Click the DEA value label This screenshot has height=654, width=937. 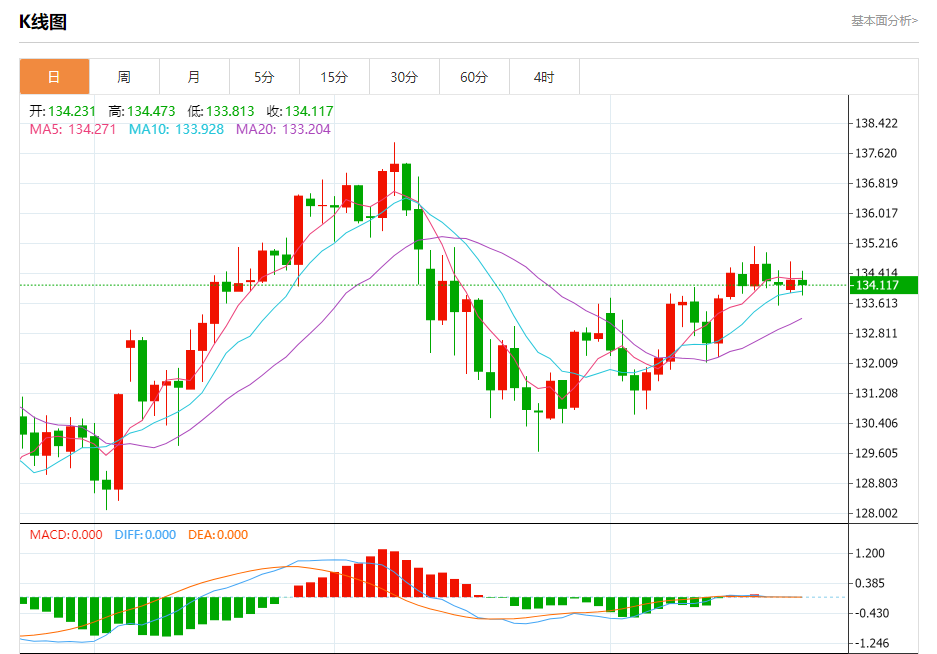tap(218, 535)
